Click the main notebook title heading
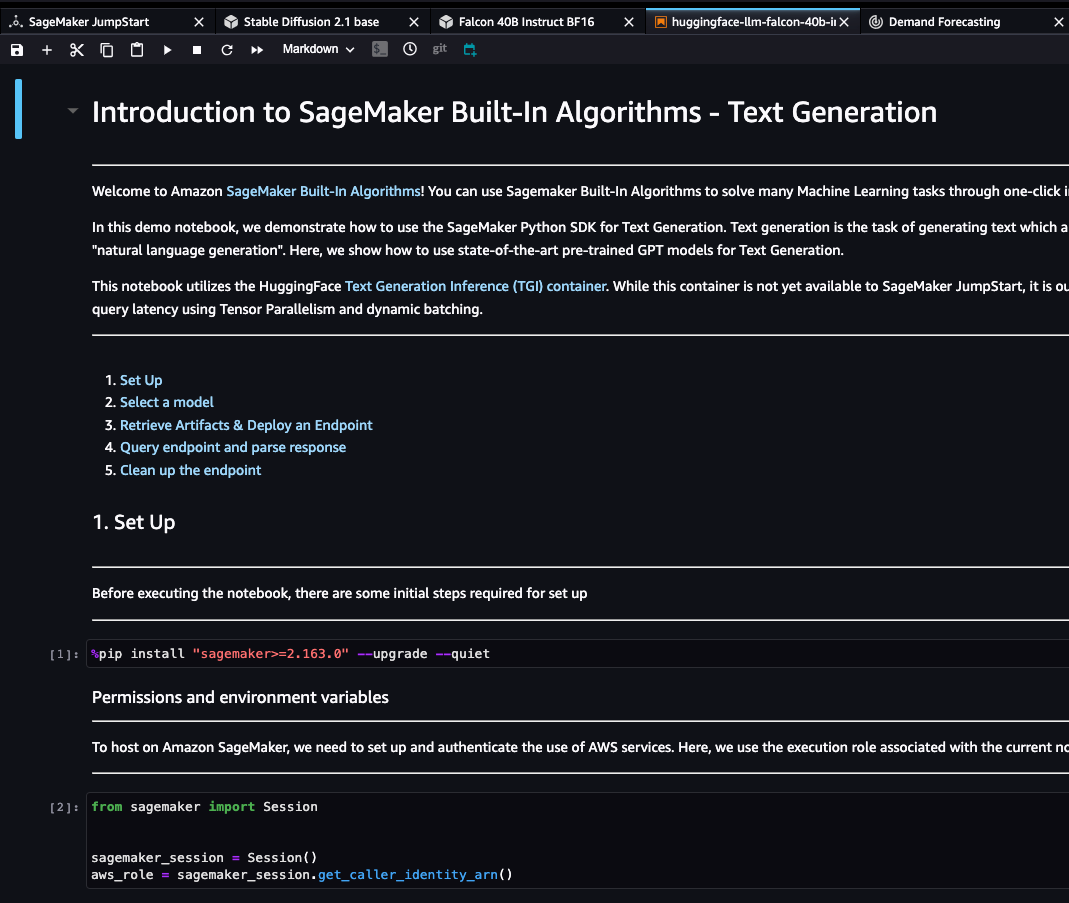1069x903 pixels. pyautogui.click(x=514, y=112)
